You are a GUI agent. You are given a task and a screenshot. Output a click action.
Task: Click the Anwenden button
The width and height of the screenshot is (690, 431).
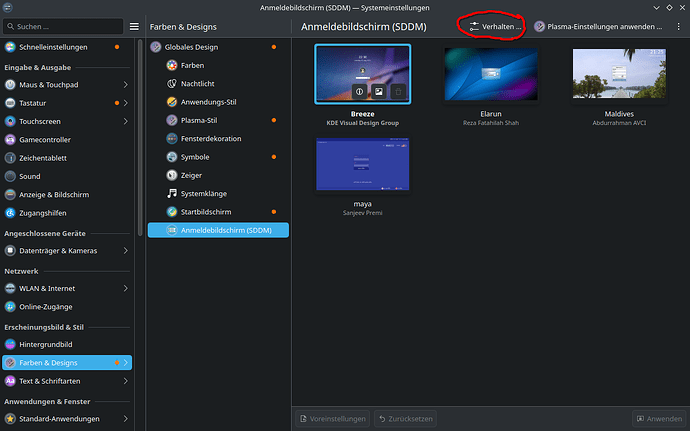659,419
